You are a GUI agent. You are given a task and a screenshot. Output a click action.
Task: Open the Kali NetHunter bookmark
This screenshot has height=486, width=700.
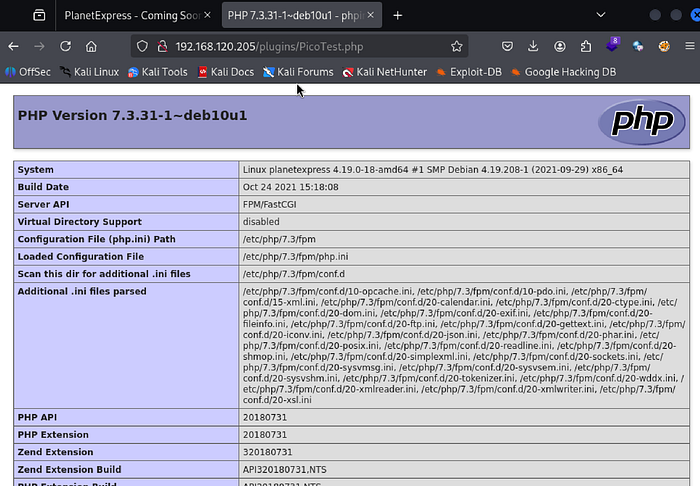tap(385, 72)
